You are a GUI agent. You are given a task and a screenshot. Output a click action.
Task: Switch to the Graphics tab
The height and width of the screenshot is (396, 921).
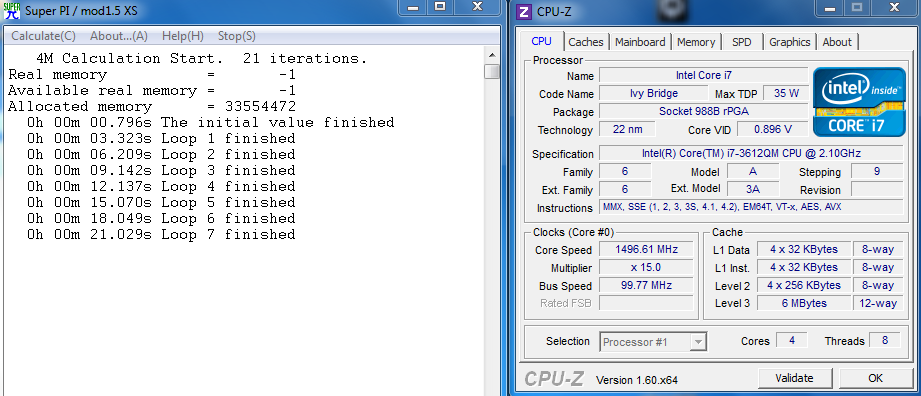click(x=789, y=42)
